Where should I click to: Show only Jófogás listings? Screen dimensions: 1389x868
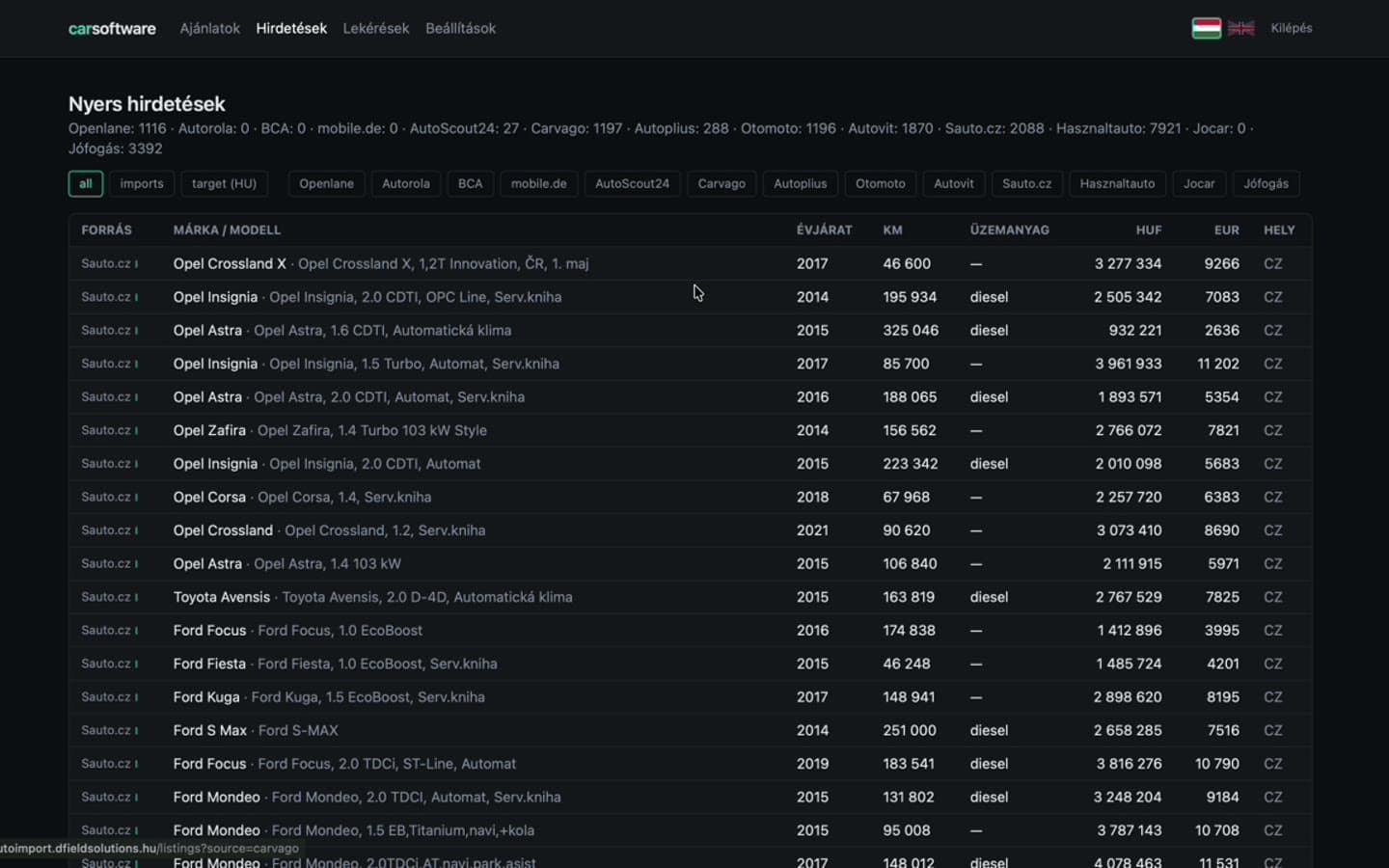1266,183
